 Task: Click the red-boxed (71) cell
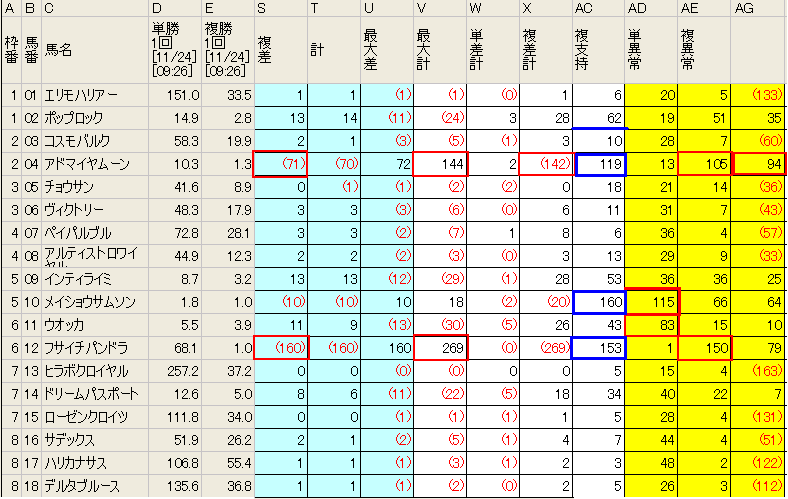[280, 164]
